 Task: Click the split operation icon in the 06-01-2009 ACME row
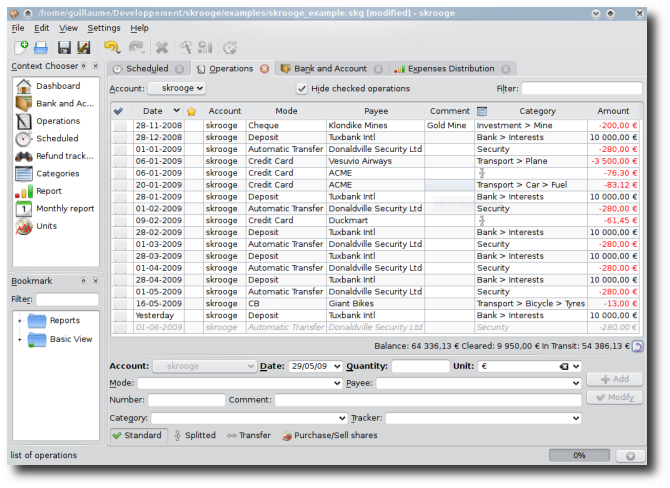[x=482, y=173]
